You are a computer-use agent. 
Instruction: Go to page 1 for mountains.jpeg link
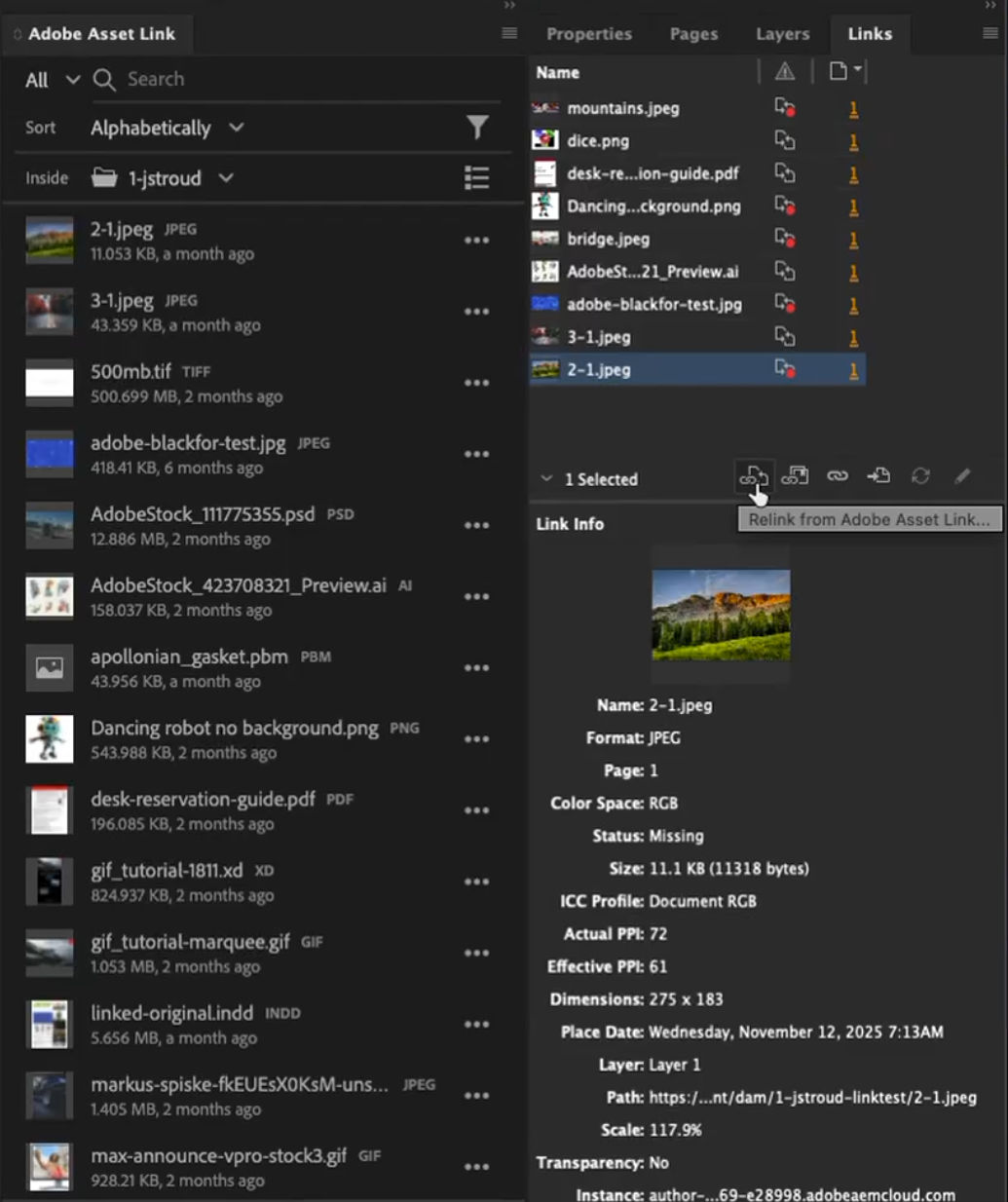click(x=853, y=109)
